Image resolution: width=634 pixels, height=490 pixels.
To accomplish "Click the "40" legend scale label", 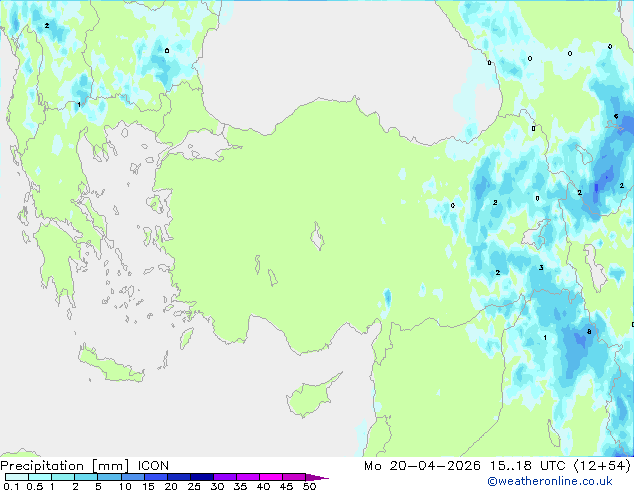I will (263, 486).
